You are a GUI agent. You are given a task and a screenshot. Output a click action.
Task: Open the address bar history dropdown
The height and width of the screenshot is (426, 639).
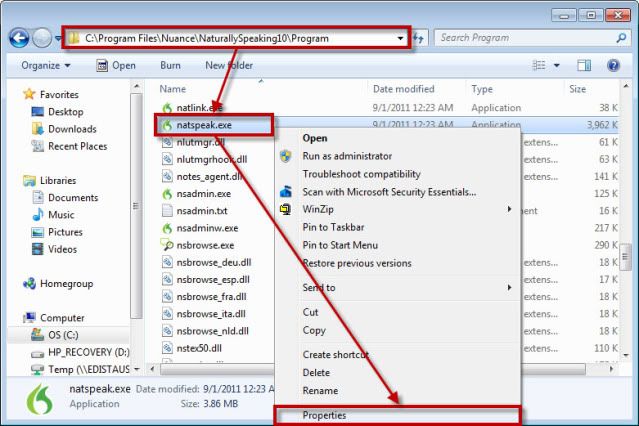tap(400, 38)
